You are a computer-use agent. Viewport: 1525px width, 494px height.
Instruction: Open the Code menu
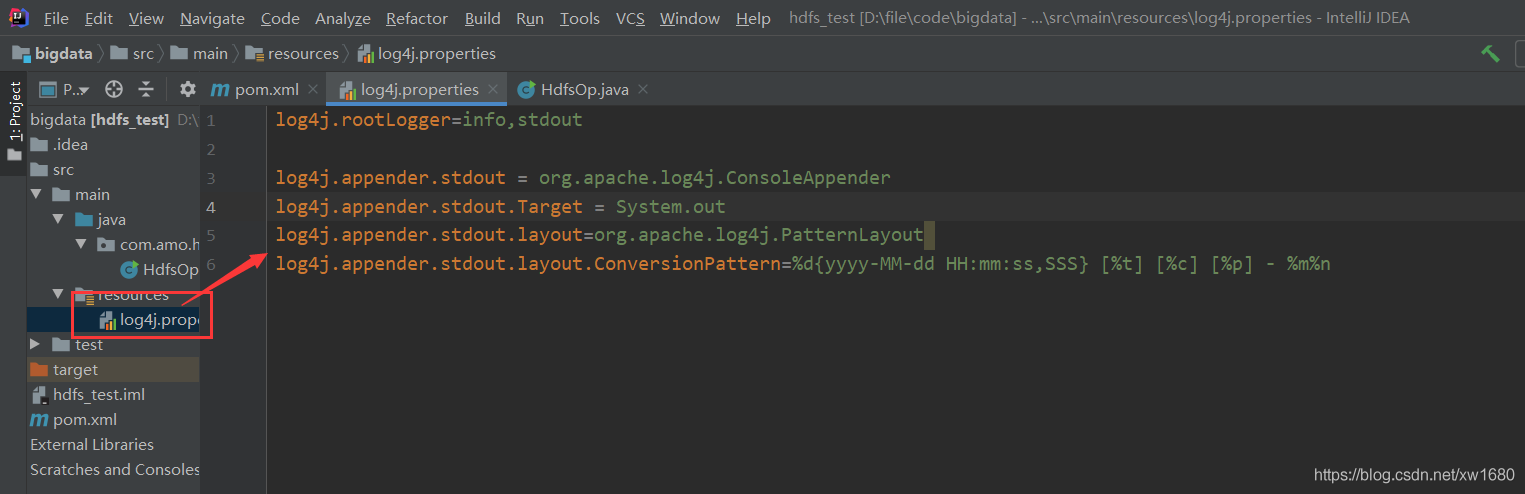(x=280, y=18)
